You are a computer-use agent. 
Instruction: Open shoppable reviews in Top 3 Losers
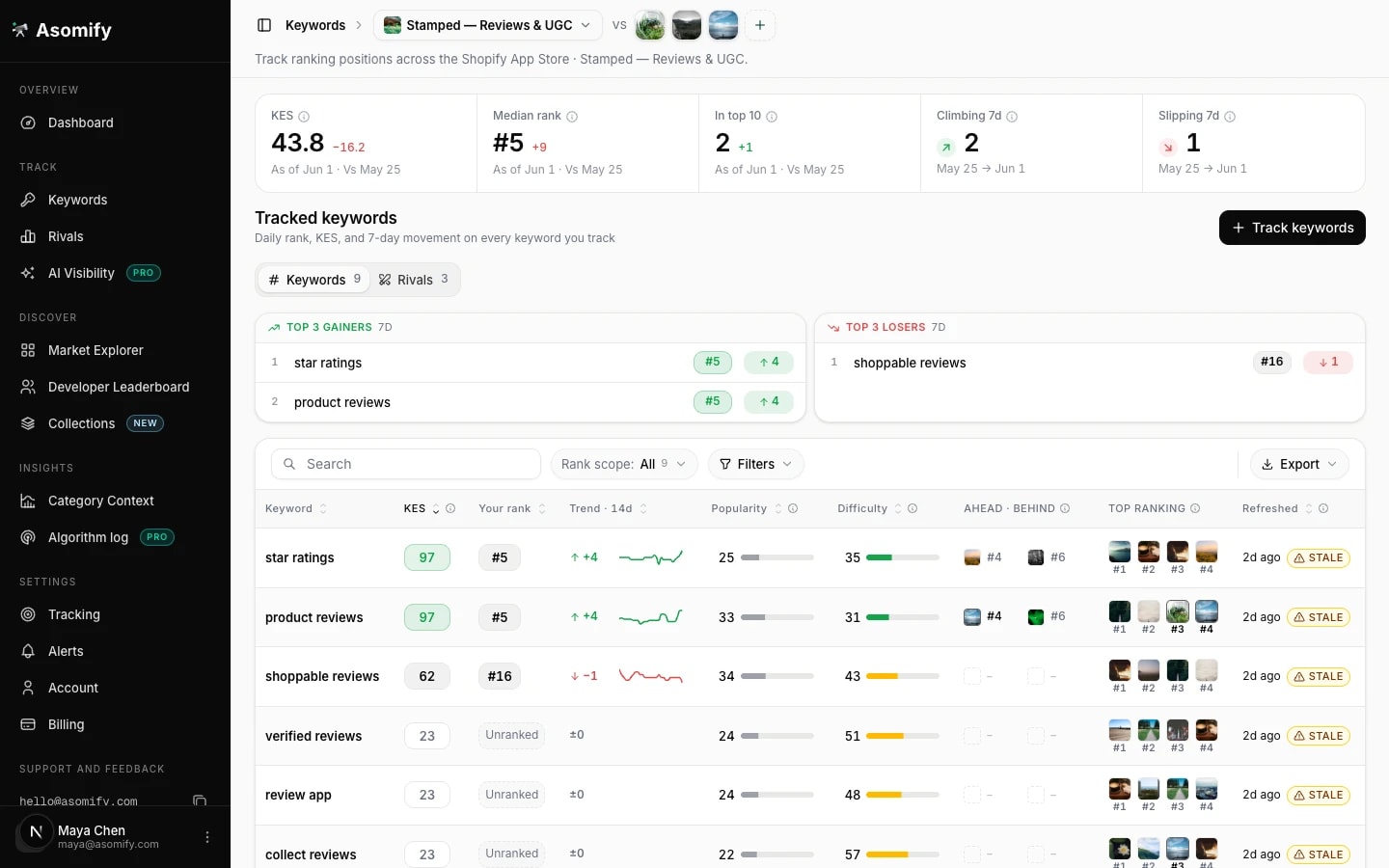1090,363
